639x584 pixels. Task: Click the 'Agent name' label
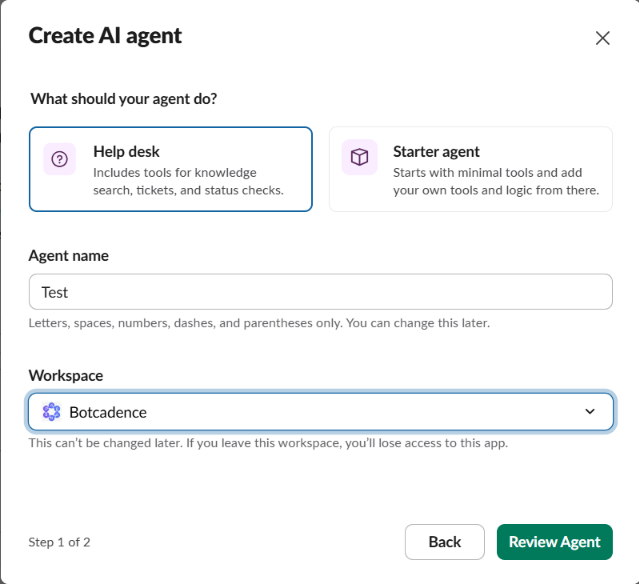pyautogui.click(x=68, y=256)
